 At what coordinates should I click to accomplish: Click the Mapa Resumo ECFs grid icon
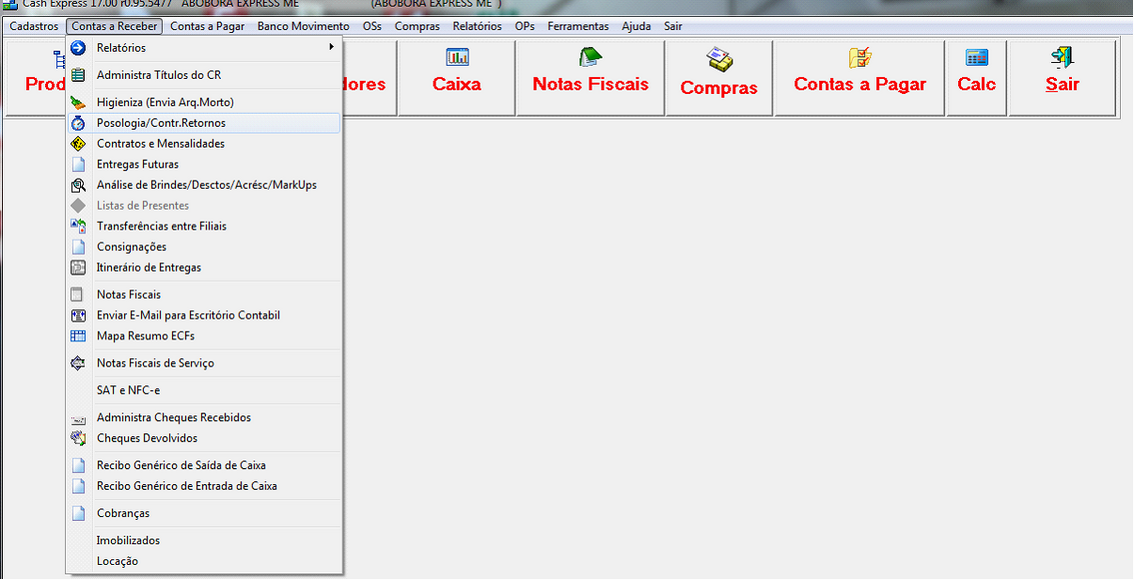point(78,336)
